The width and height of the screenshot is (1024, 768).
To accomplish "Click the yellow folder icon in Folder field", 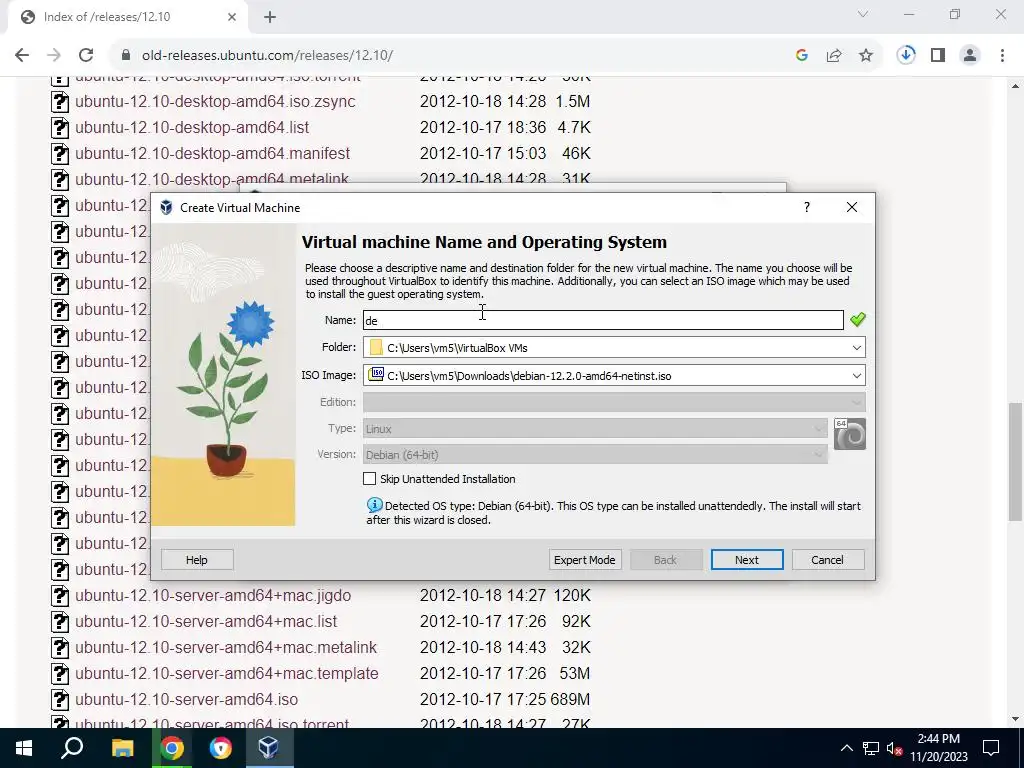I will 376,347.
